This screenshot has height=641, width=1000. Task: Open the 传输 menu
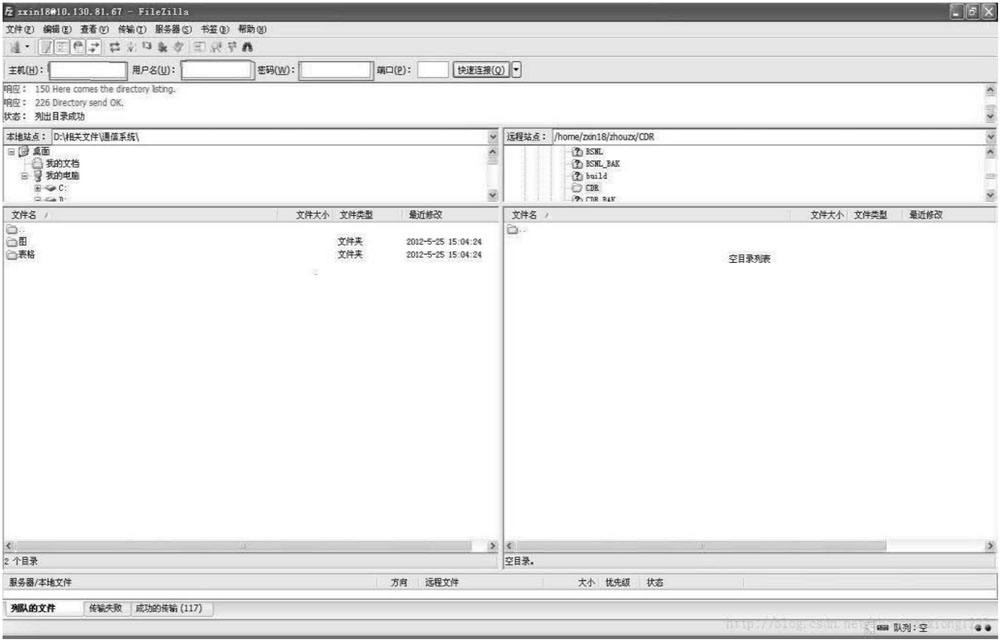coord(131,29)
